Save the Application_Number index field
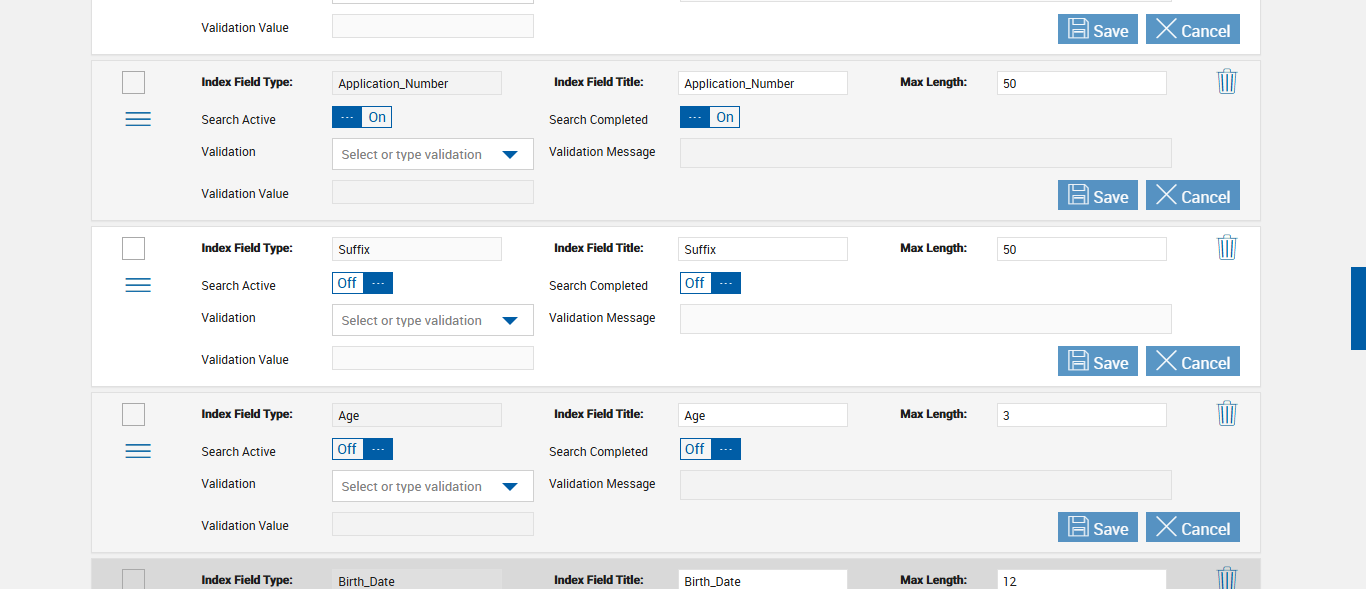The height and width of the screenshot is (589, 1366). click(x=1097, y=196)
